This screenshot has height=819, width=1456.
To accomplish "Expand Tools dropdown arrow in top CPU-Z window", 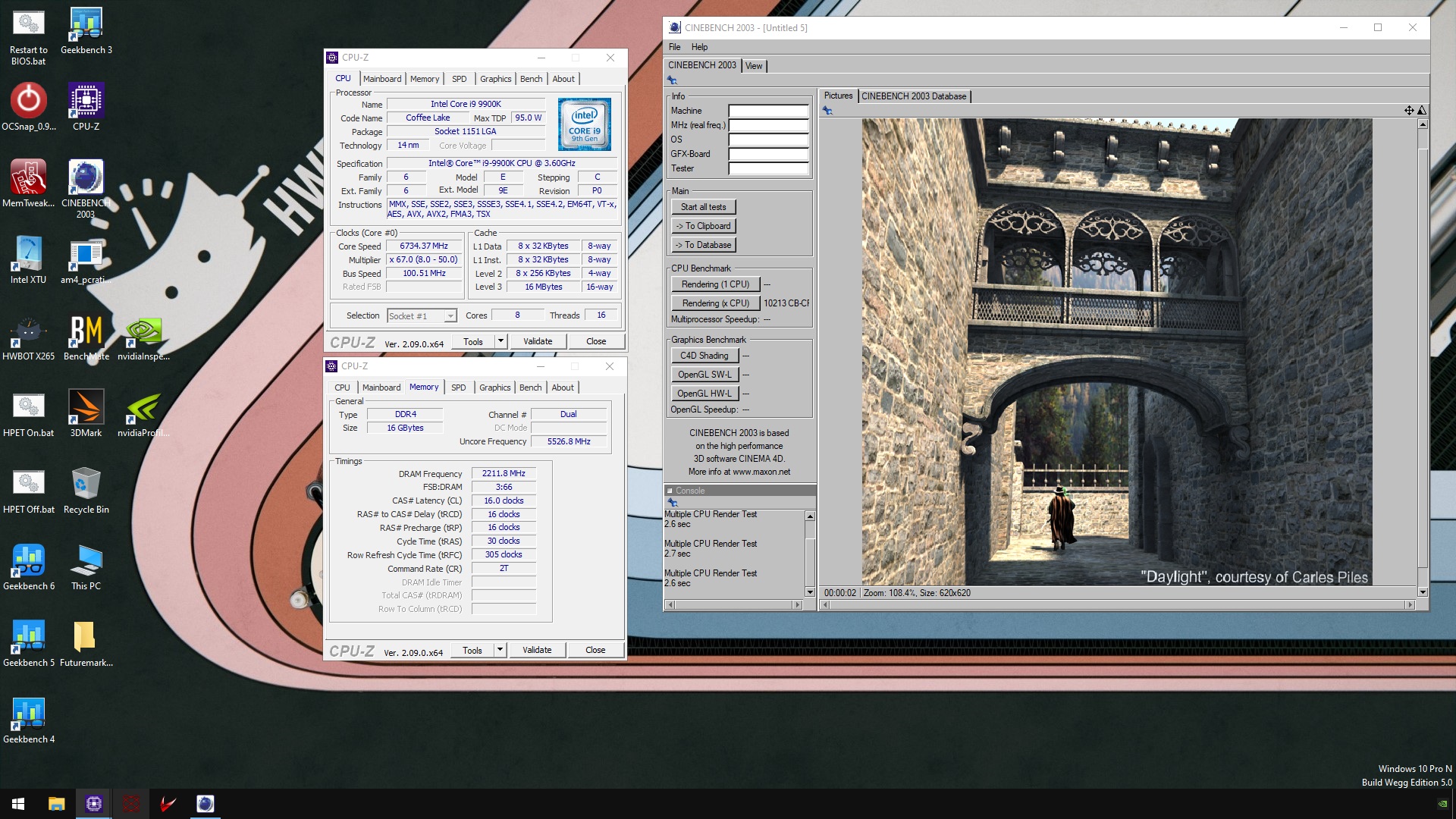I will 500,341.
